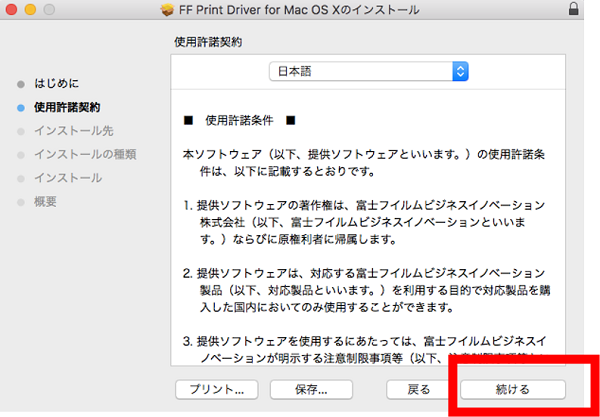
Task: Click the blue bullet beside 使用許諾契約 step
Action: pos(21,106)
